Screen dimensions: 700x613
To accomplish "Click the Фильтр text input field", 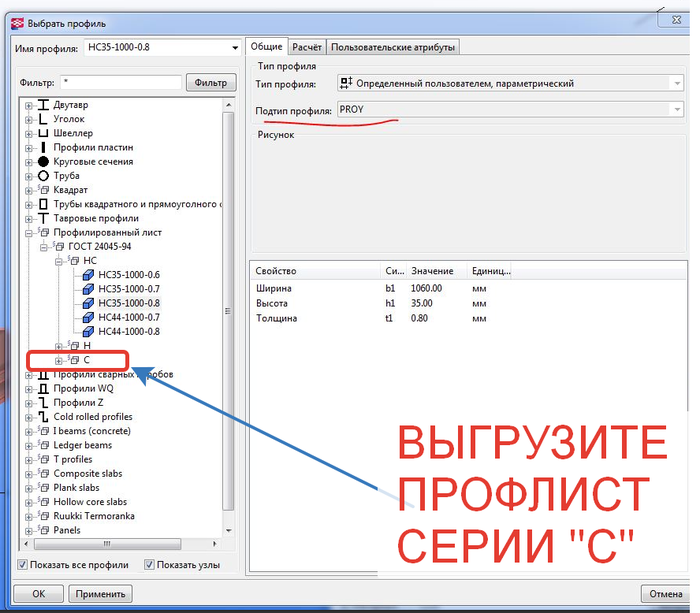I will [x=118, y=83].
